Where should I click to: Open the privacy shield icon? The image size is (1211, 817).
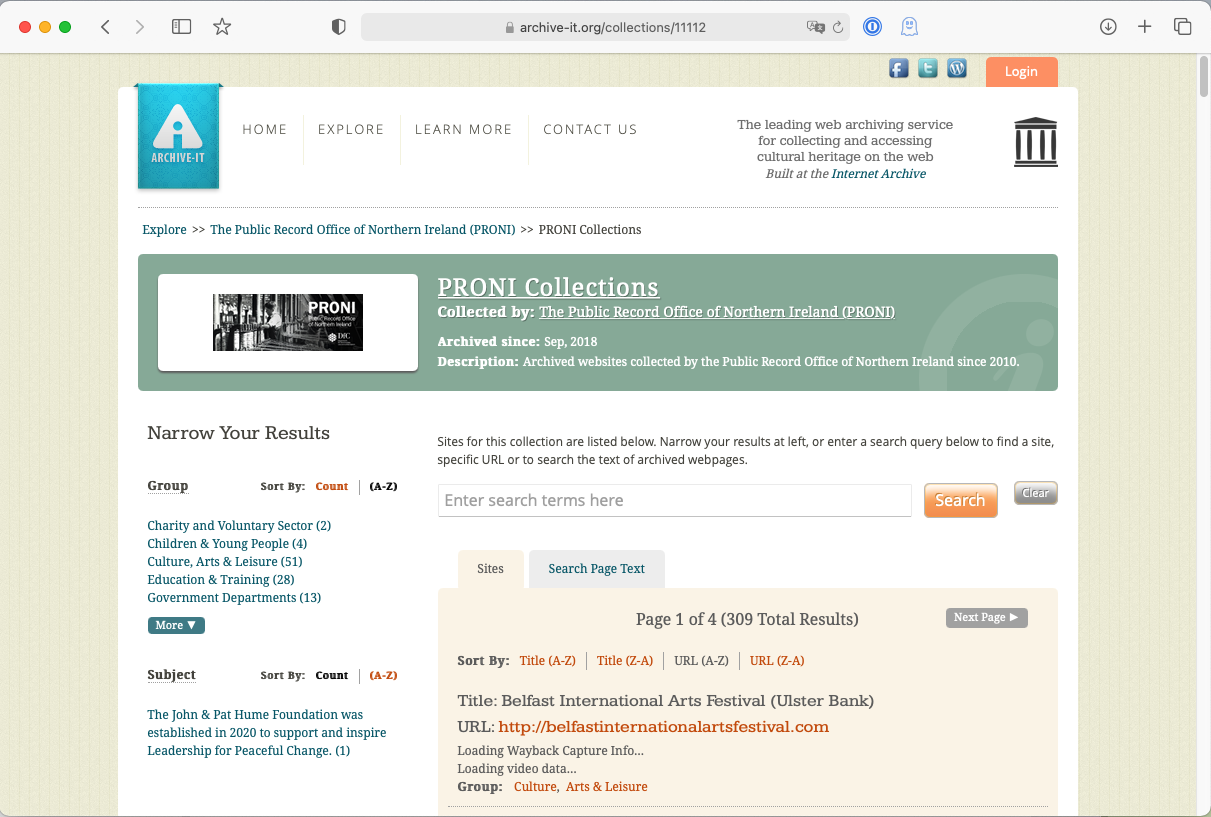tap(339, 27)
